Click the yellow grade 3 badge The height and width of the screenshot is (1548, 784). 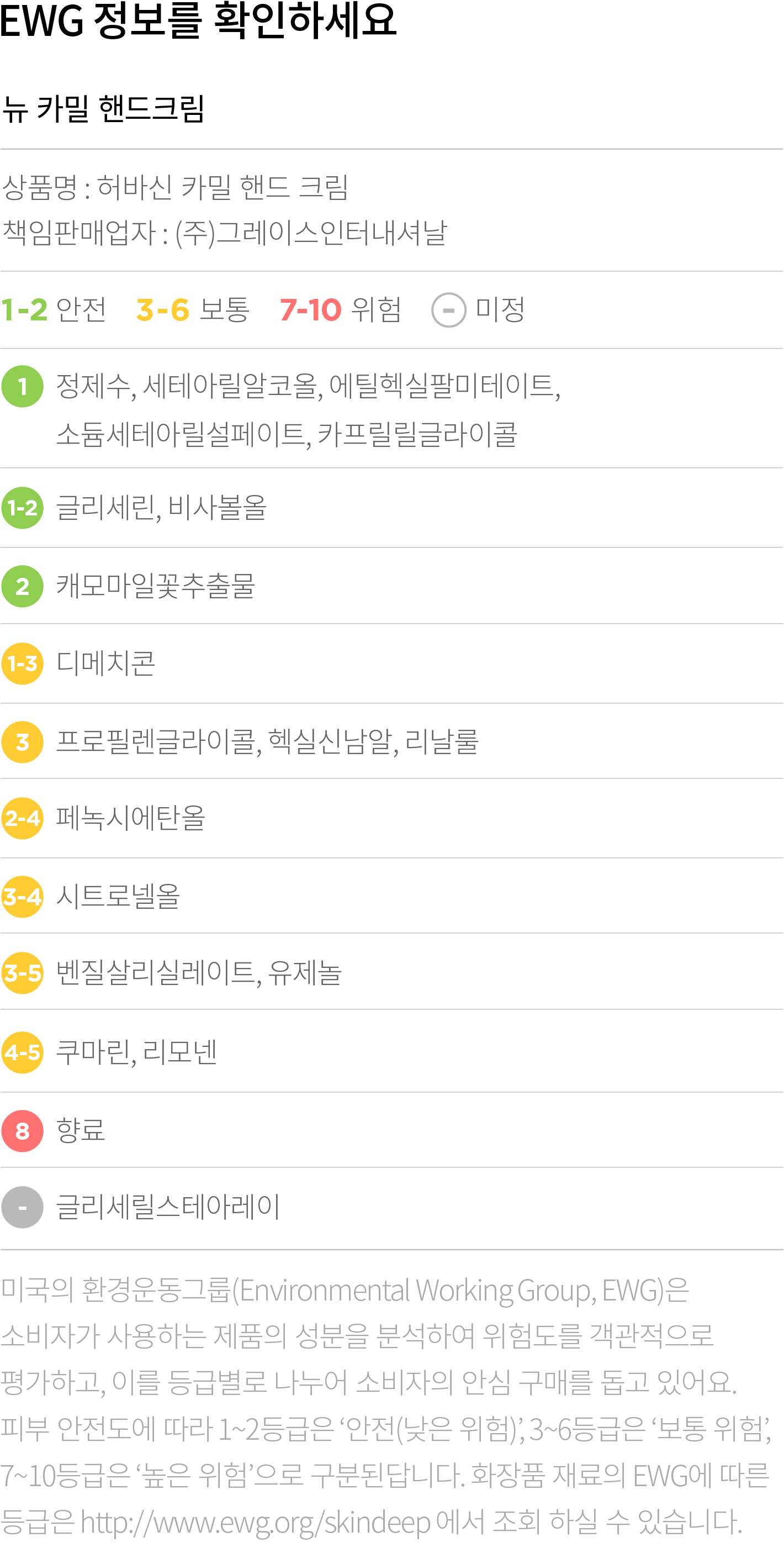click(x=22, y=741)
